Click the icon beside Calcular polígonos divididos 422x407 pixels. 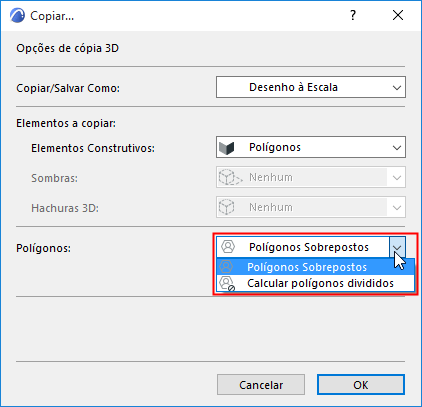(227, 283)
